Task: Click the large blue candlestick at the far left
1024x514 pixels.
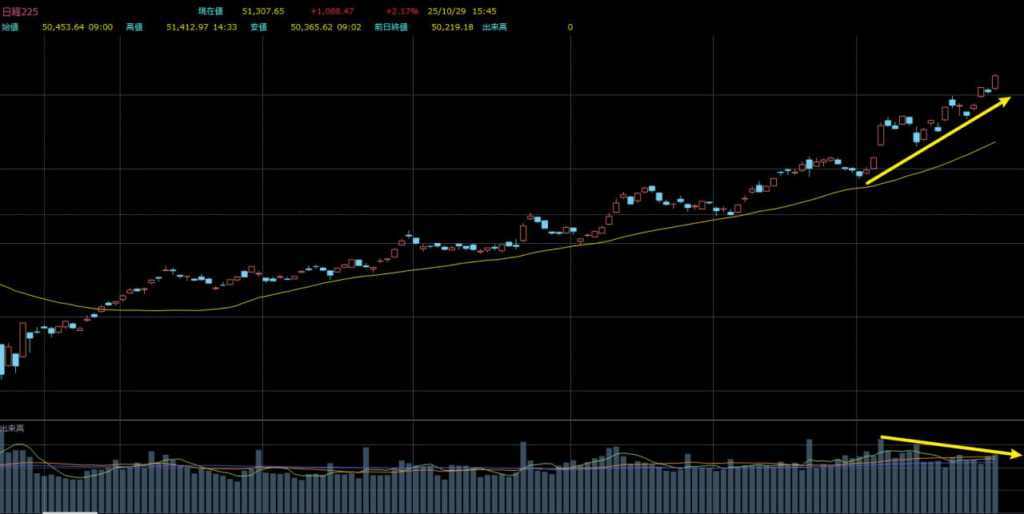Action: point(2,360)
